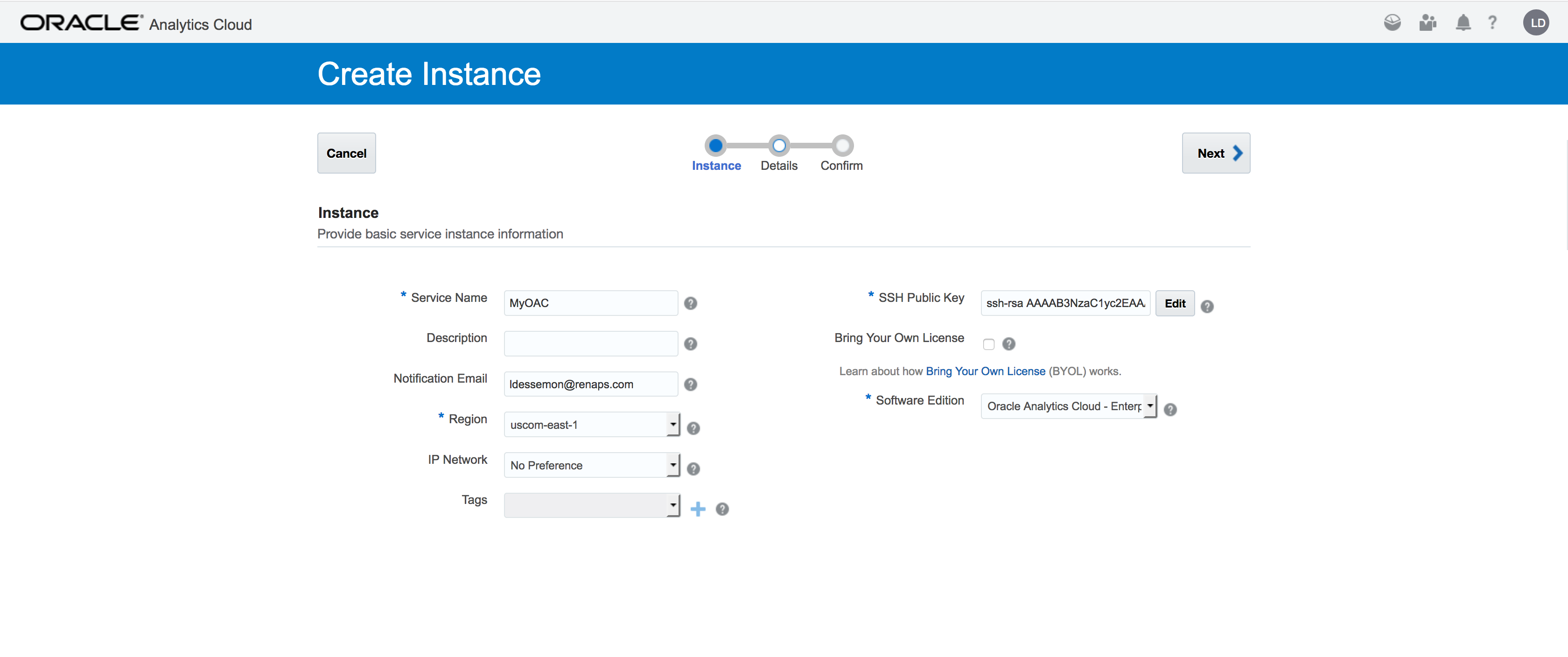
Task: Show help for SSH Public Key
Action: pyautogui.click(x=1207, y=306)
